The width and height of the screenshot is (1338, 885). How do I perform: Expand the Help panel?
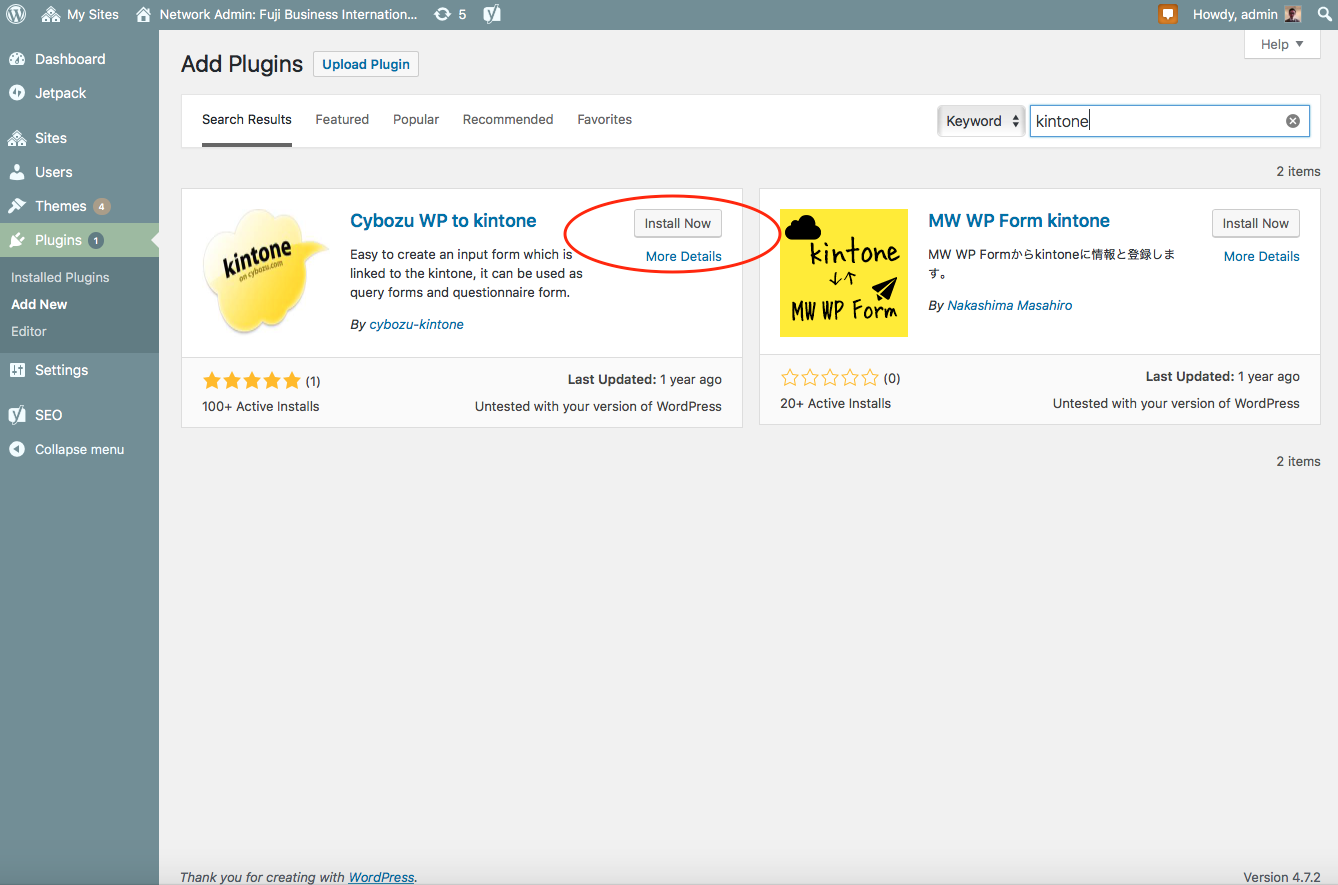point(1281,44)
